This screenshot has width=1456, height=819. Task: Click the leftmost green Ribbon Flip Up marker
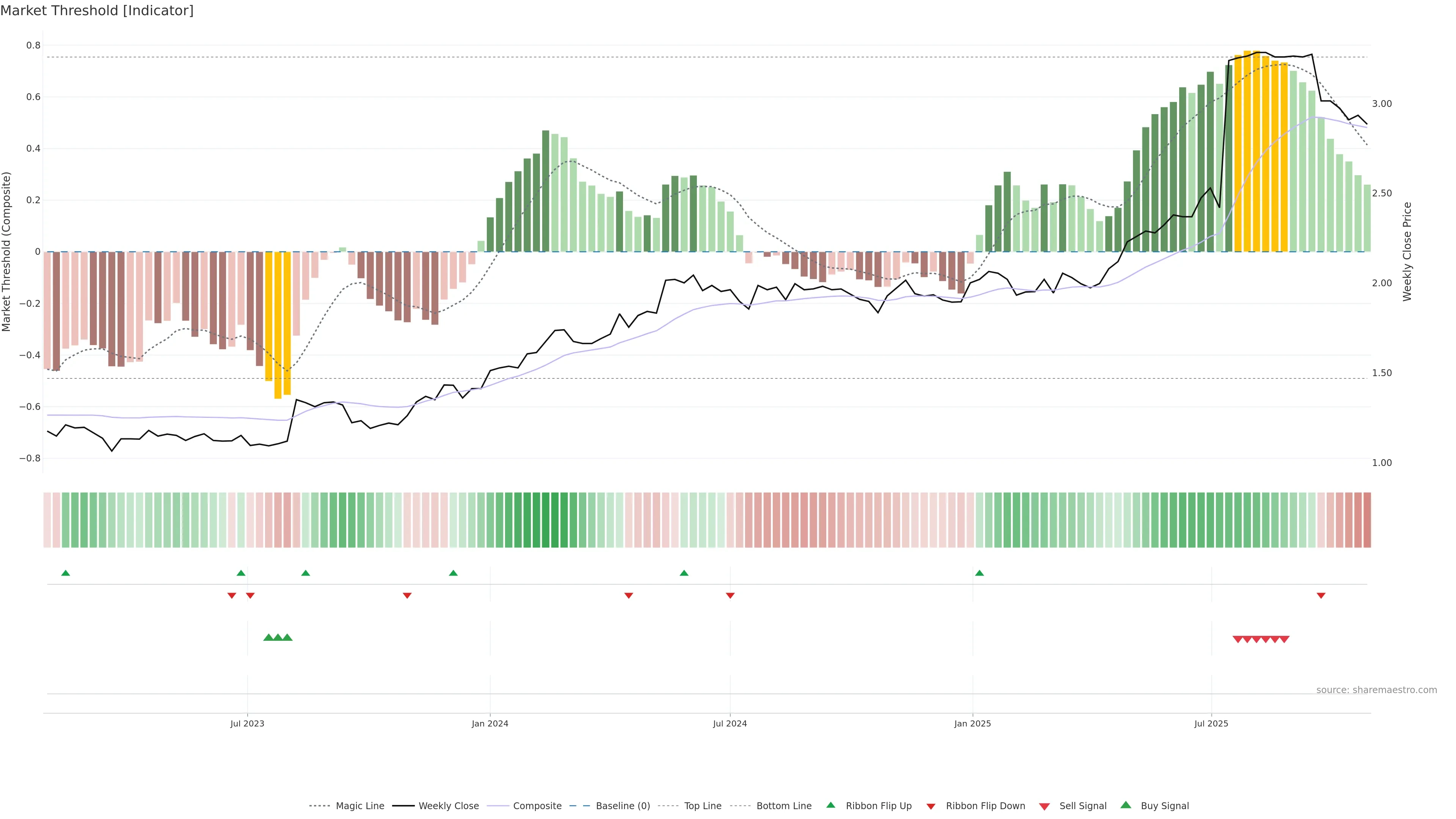(x=66, y=573)
